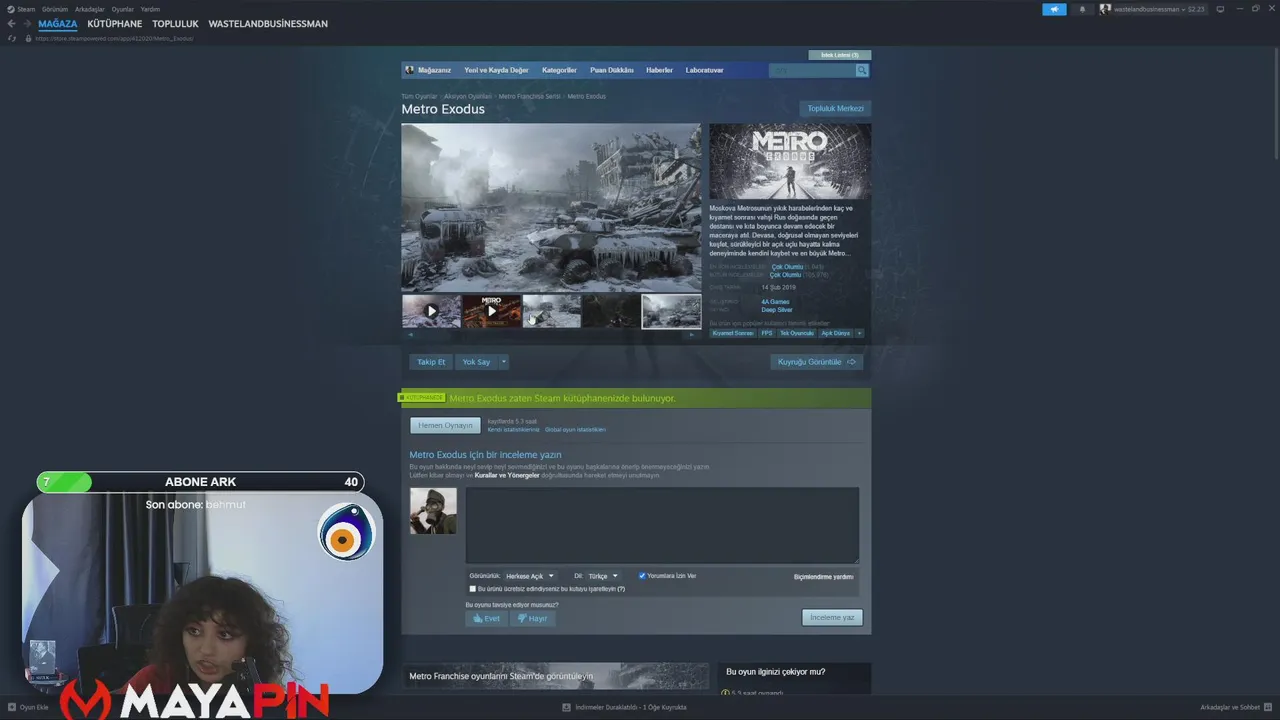Viewport: 1280px width, 720px height.
Task: Click the Topluluk Merkezi button
Action: coord(835,108)
